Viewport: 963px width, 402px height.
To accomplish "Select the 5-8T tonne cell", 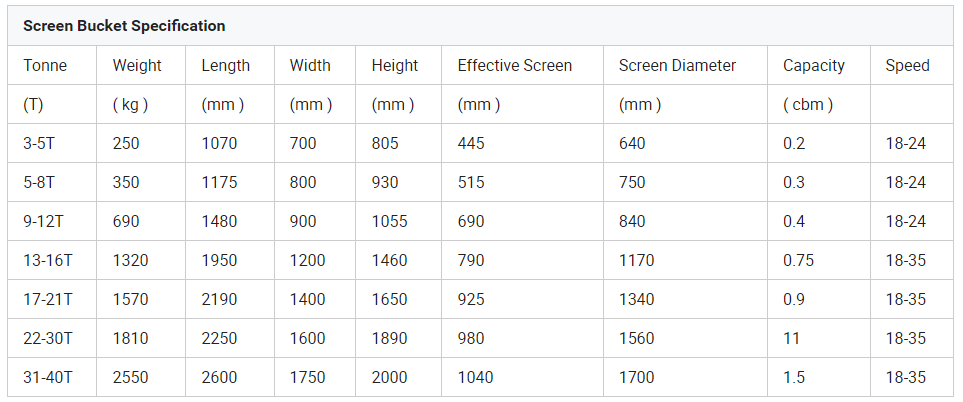I will [x=42, y=182].
